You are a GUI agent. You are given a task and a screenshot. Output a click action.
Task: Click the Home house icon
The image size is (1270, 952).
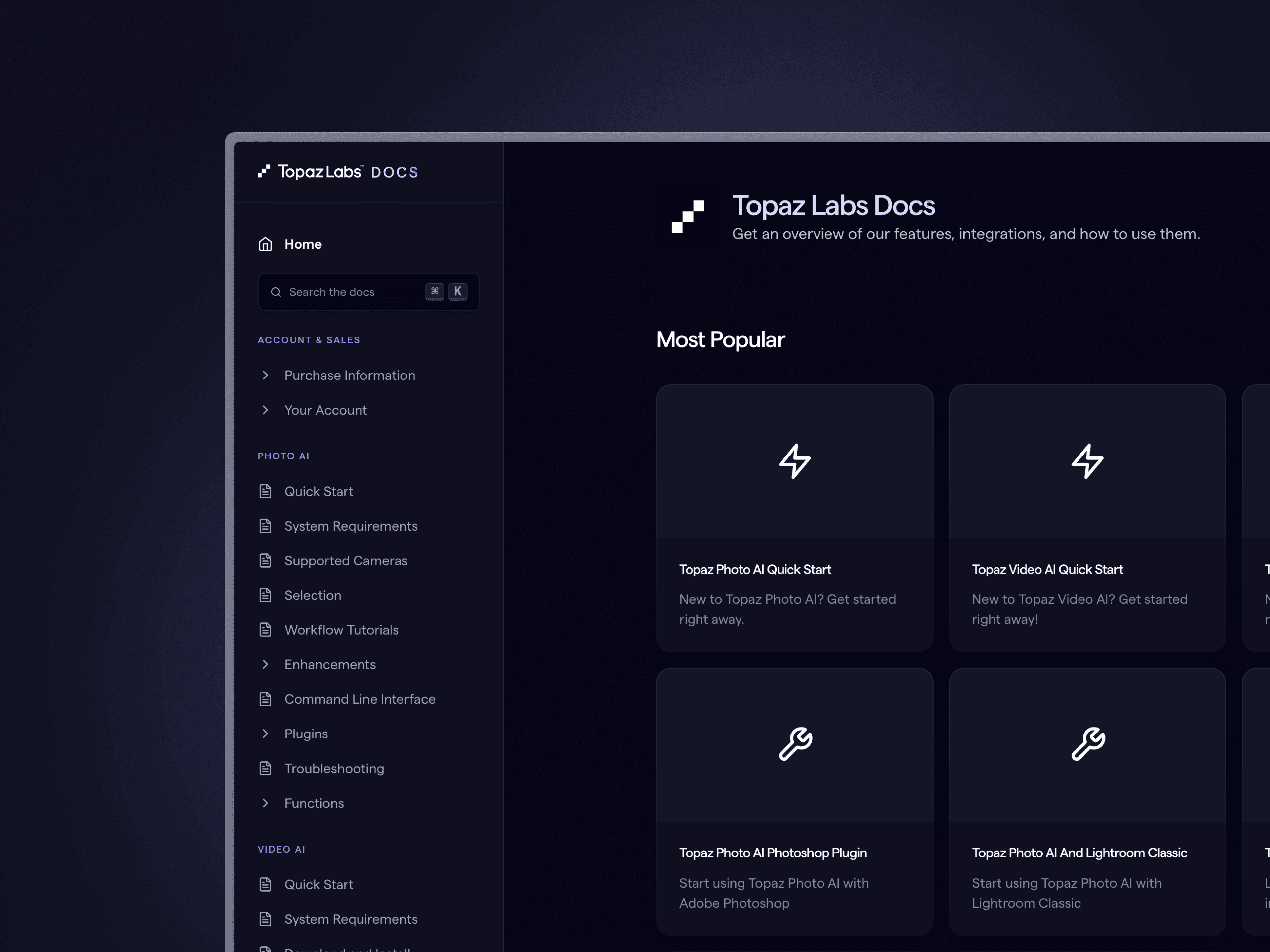[265, 244]
